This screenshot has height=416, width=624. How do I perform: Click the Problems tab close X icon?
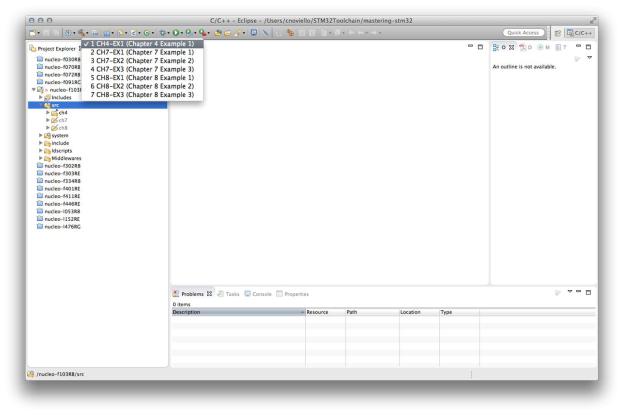[x=209, y=294]
